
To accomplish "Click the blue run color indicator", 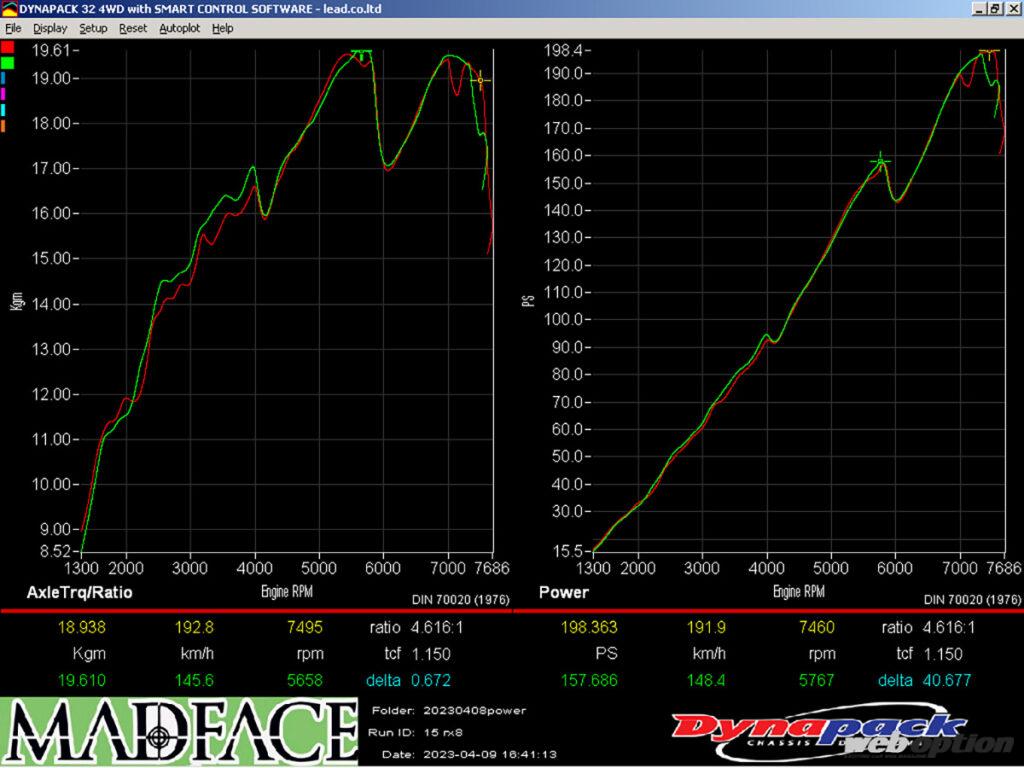I will pyautogui.click(x=4, y=77).
